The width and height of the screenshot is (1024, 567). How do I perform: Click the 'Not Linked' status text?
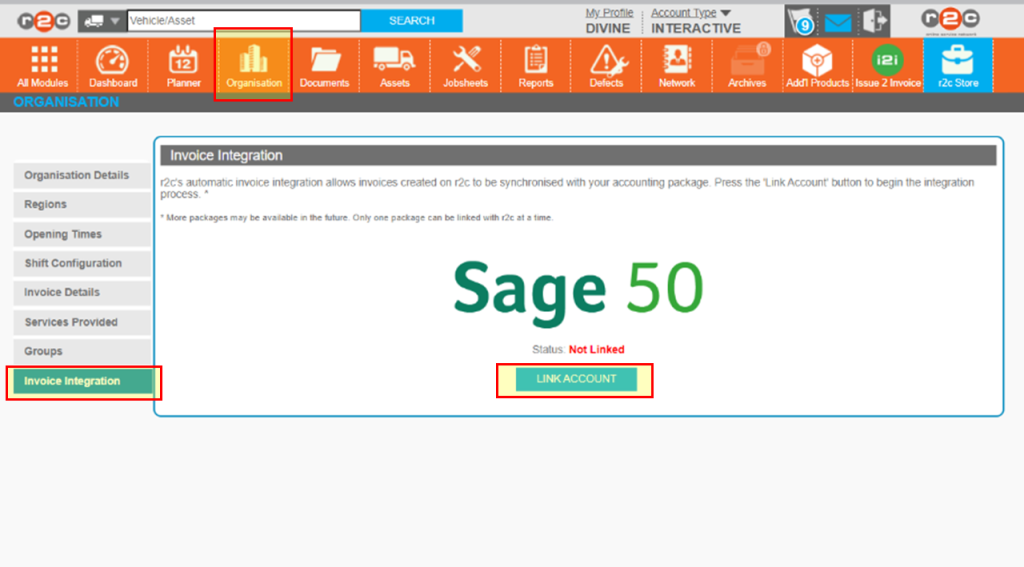[596, 349]
